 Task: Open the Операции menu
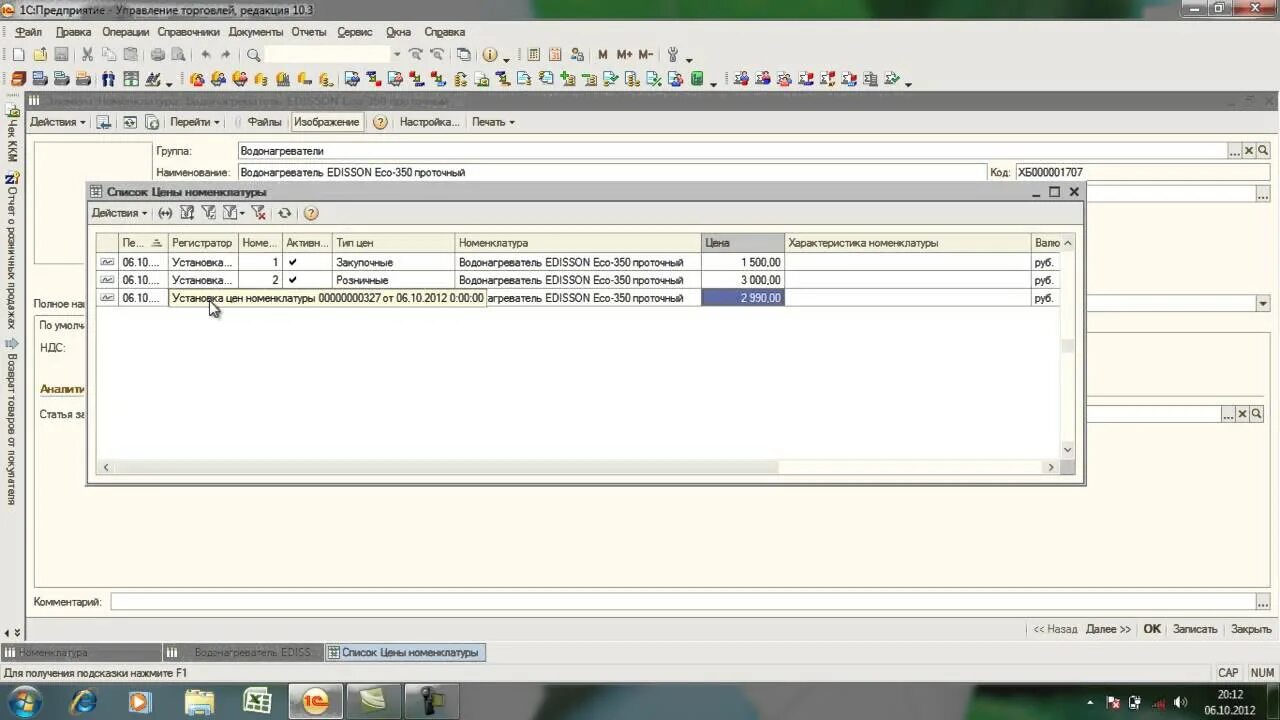[125, 32]
